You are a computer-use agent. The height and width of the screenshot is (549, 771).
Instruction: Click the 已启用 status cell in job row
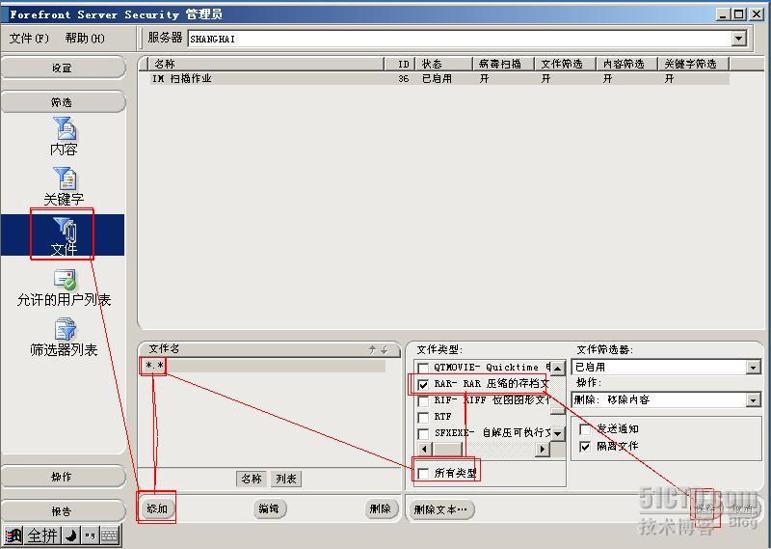437,79
